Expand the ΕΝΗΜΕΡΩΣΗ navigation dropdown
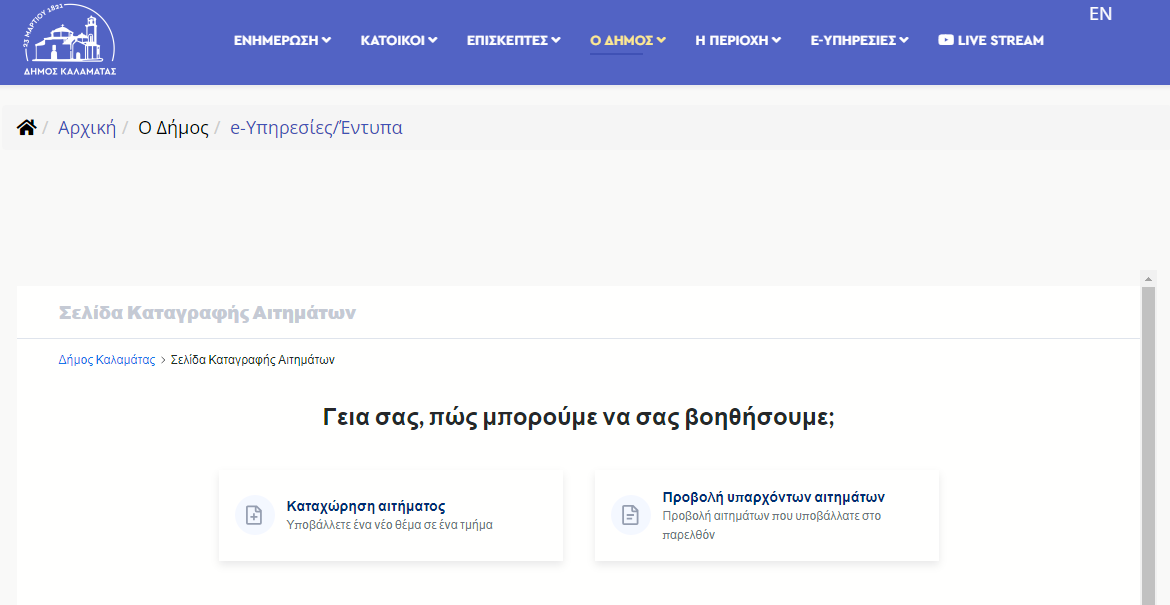Screen dimensions: 1170x605 click(281, 40)
